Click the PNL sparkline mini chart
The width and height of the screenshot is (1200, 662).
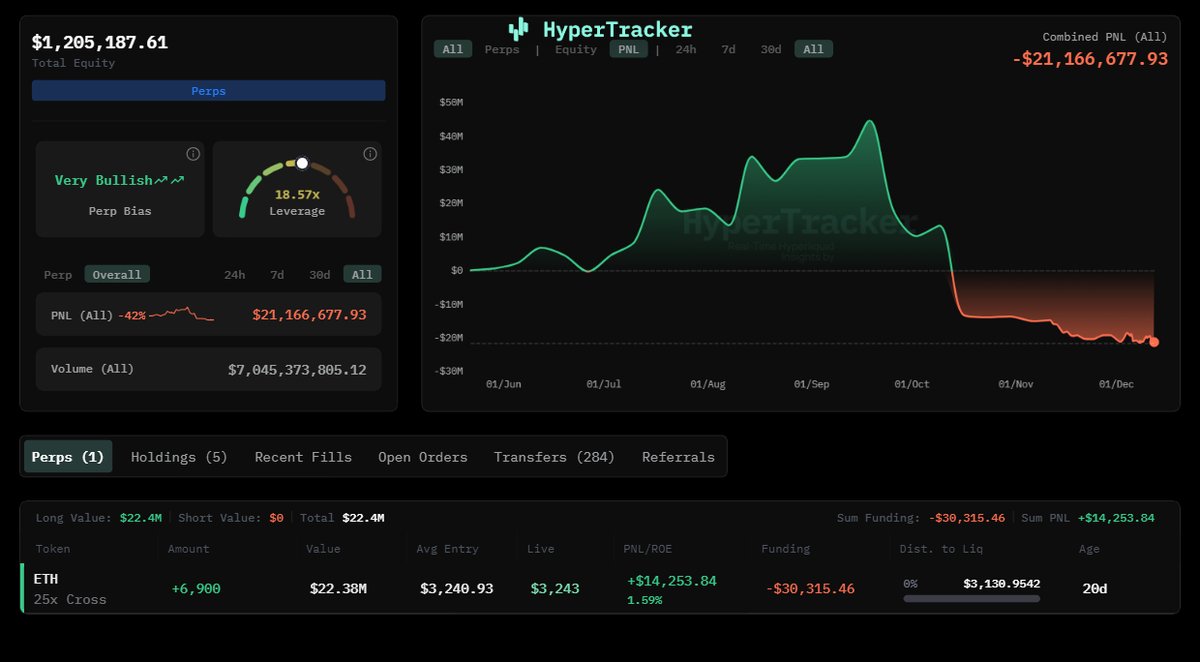point(182,315)
